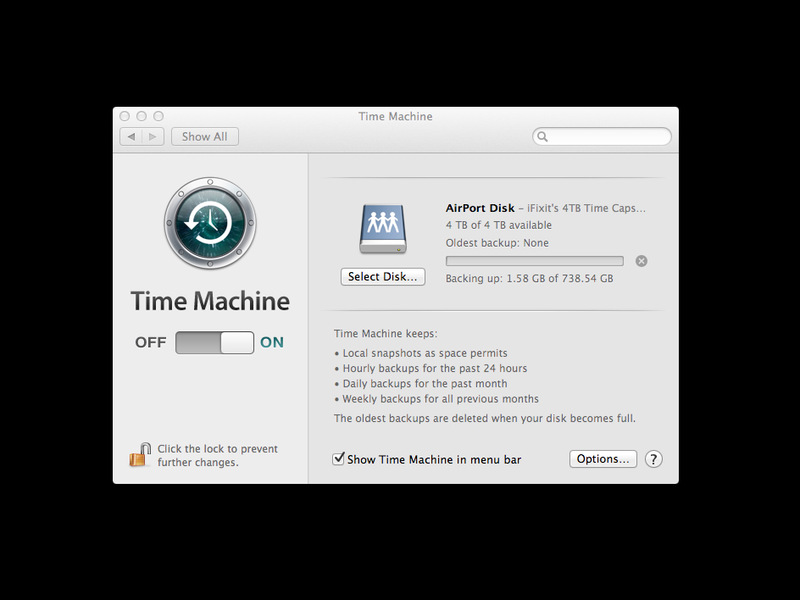Click the Show All button
800x600 pixels.
click(205, 137)
